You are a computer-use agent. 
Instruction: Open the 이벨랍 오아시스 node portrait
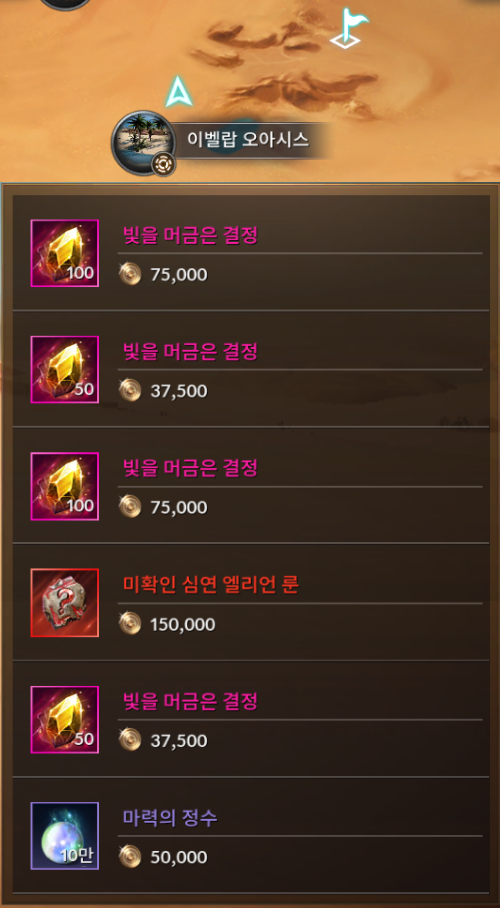click(143, 142)
